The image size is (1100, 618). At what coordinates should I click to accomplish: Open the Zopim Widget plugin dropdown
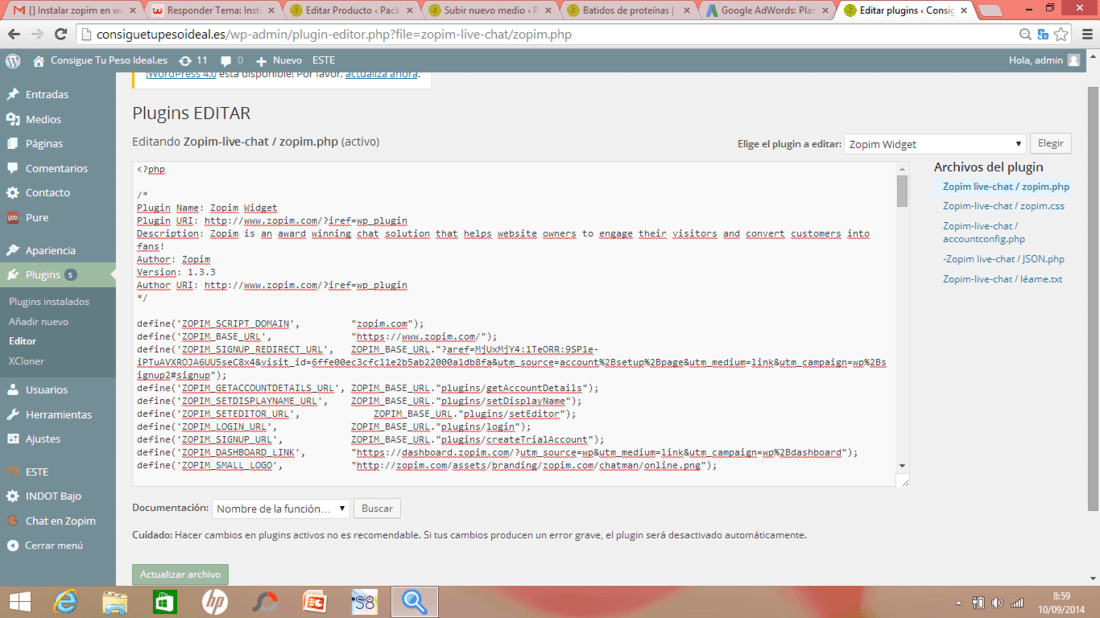click(x=935, y=144)
